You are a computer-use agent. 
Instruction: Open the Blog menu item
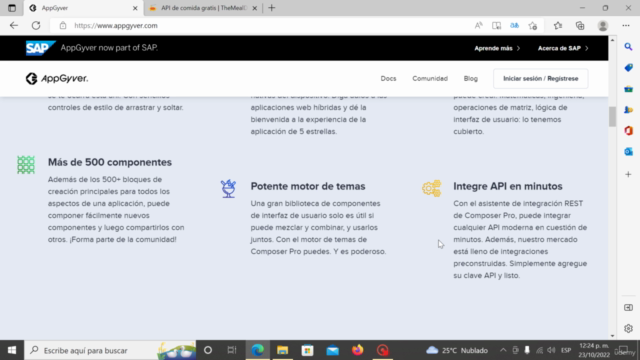471,78
